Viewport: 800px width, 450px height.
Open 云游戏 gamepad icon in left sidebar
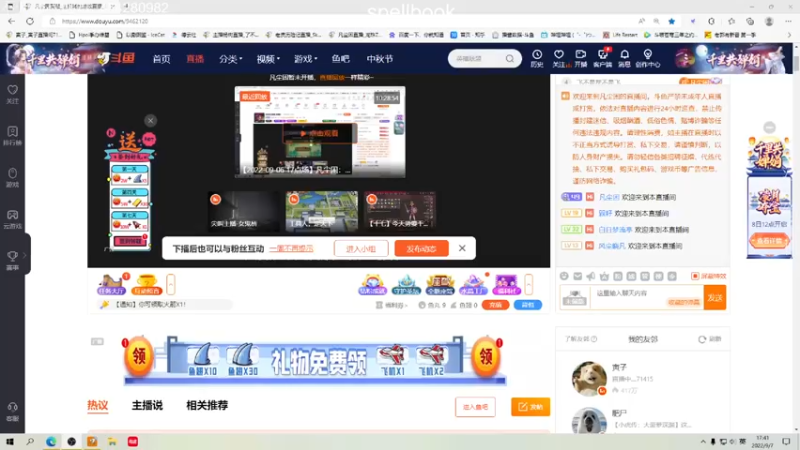(x=12, y=219)
